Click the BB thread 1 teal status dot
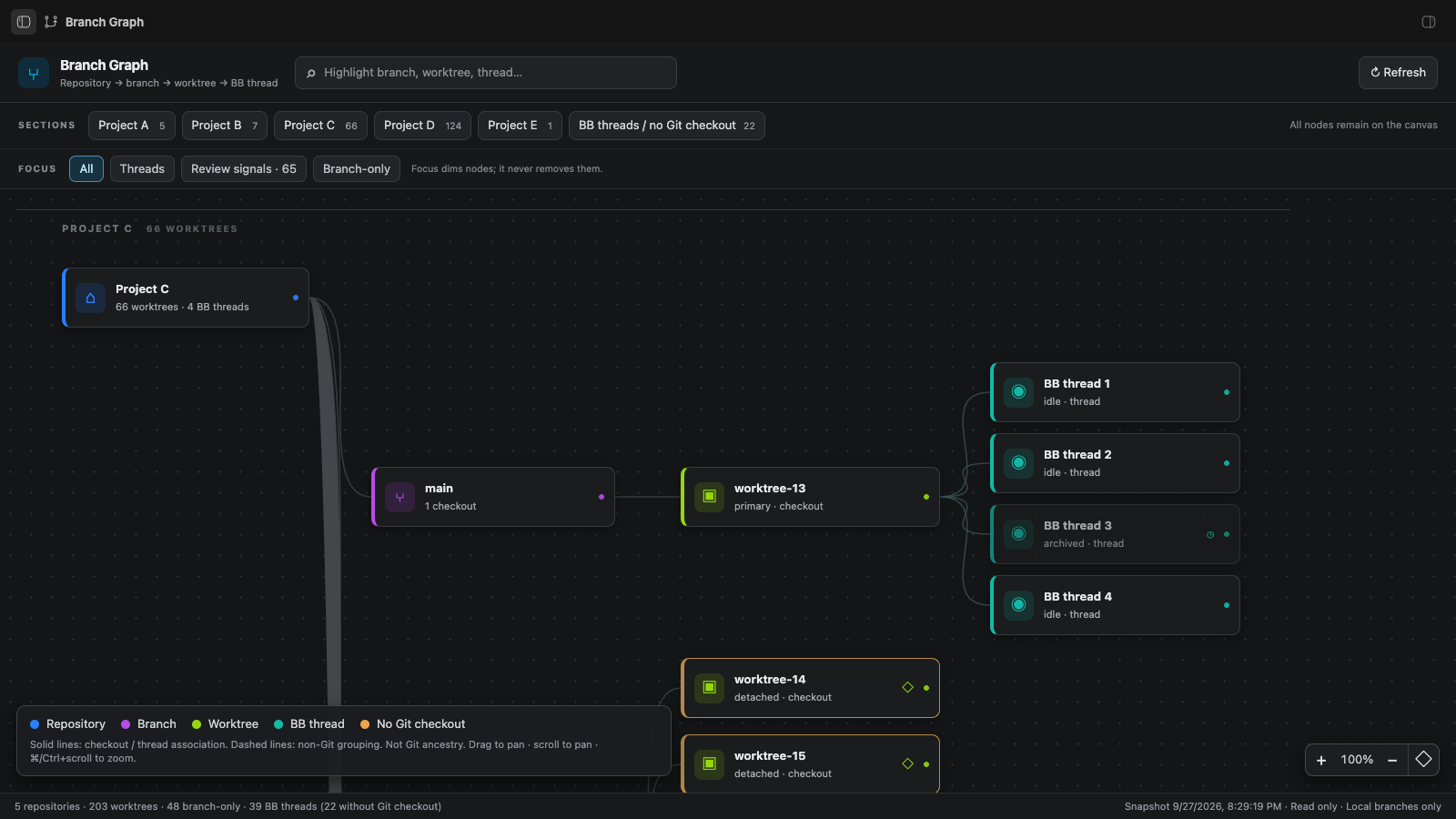Image resolution: width=1456 pixels, height=819 pixels. (1227, 392)
